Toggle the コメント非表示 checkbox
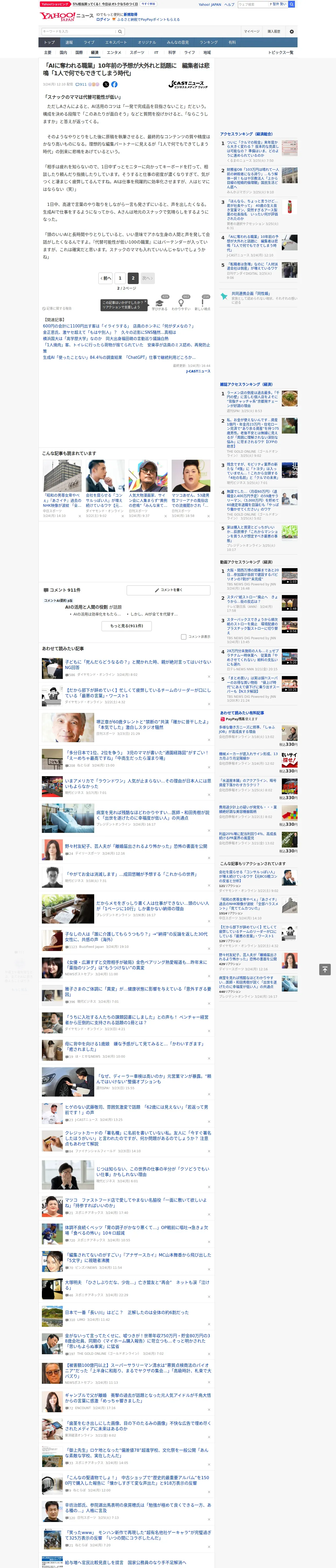 [x=183, y=637]
